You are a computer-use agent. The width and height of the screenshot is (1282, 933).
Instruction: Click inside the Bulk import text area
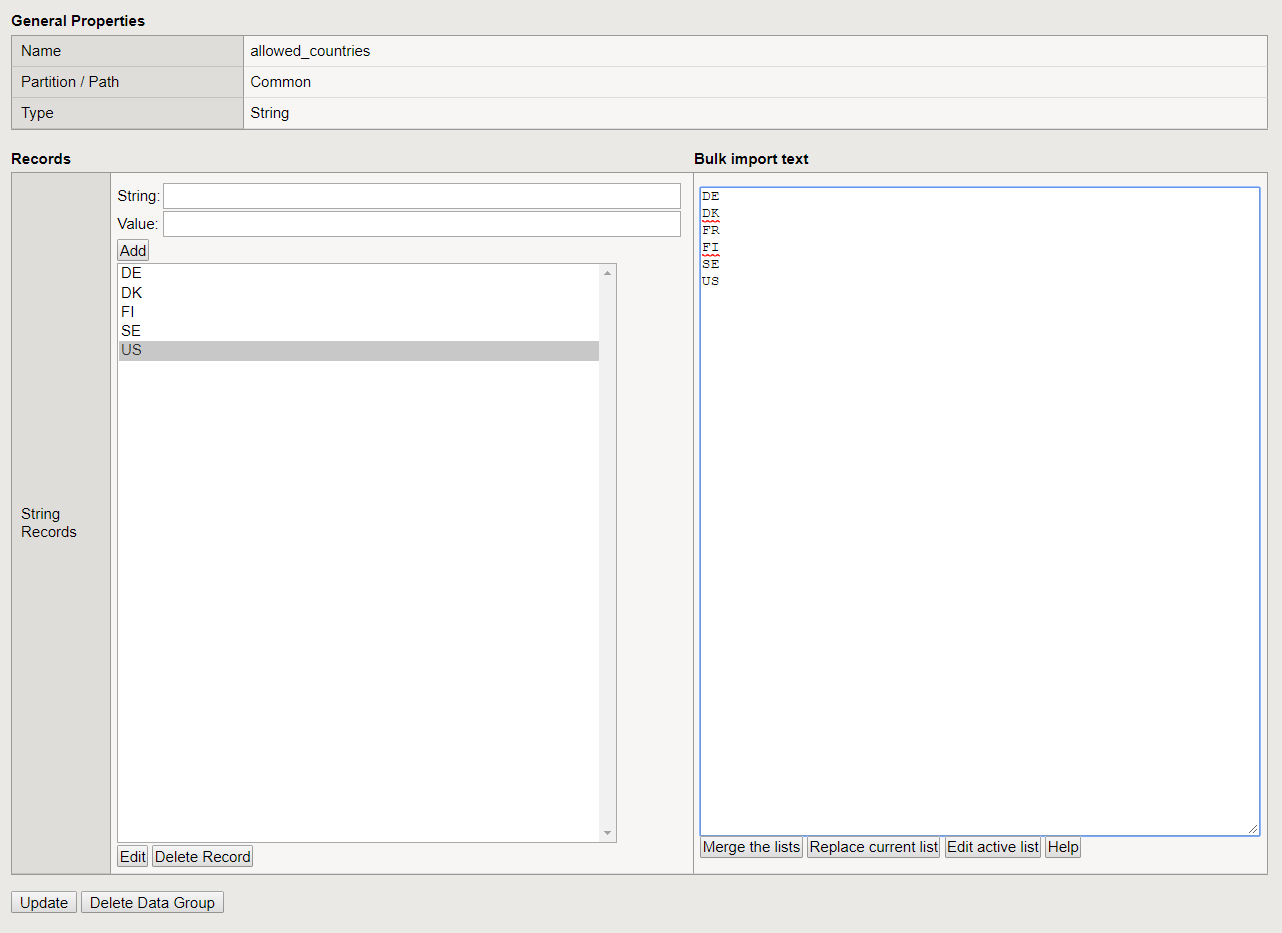tap(980, 511)
